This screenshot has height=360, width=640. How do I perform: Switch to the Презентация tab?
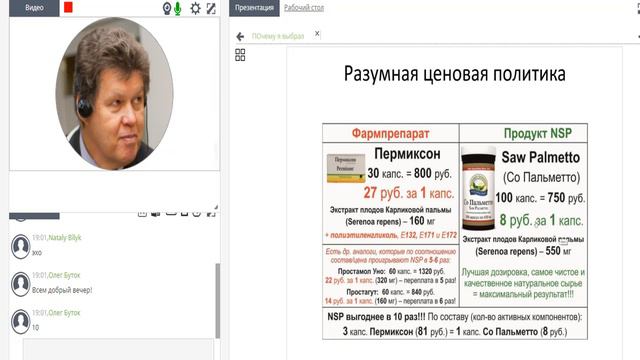pyautogui.click(x=254, y=8)
